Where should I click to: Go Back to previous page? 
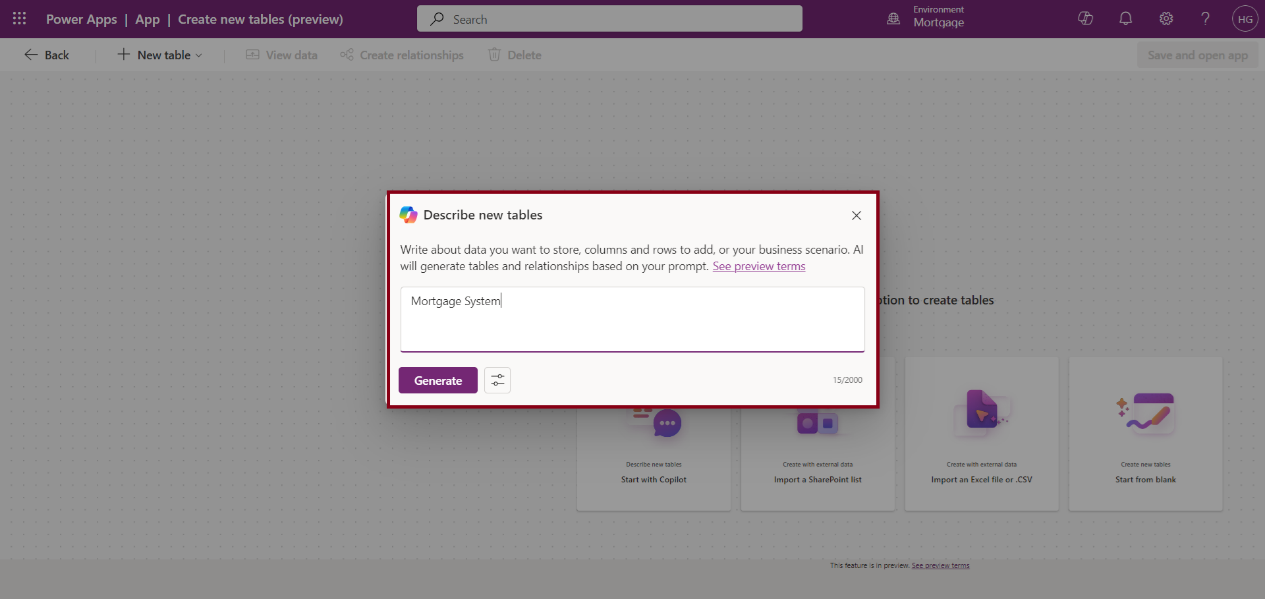coord(46,55)
